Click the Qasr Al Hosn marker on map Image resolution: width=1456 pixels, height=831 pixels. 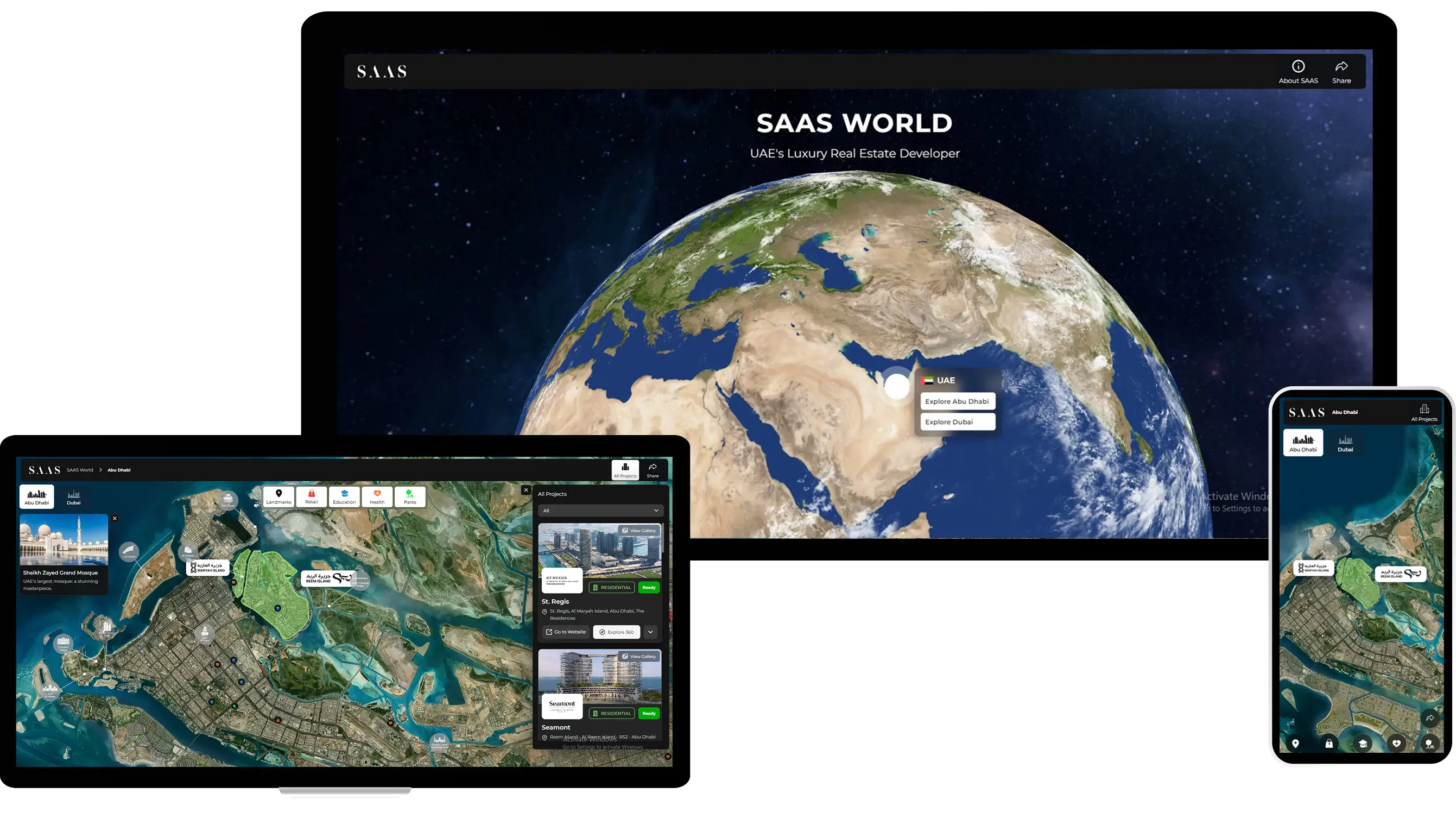pyautogui.click(x=204, y=635)
